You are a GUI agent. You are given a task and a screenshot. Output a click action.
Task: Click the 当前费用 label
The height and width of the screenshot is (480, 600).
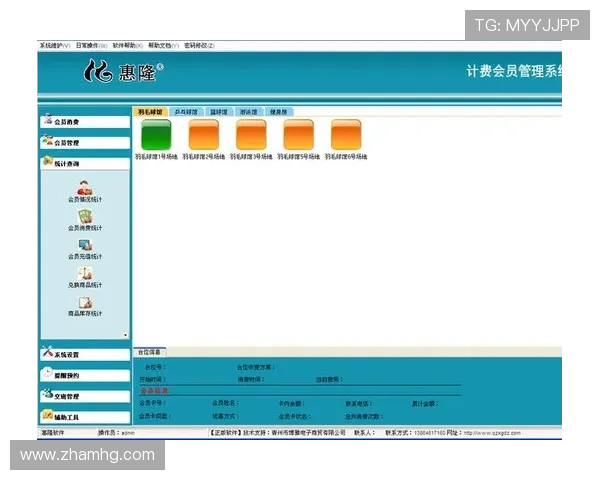click(x=329, y=379)
